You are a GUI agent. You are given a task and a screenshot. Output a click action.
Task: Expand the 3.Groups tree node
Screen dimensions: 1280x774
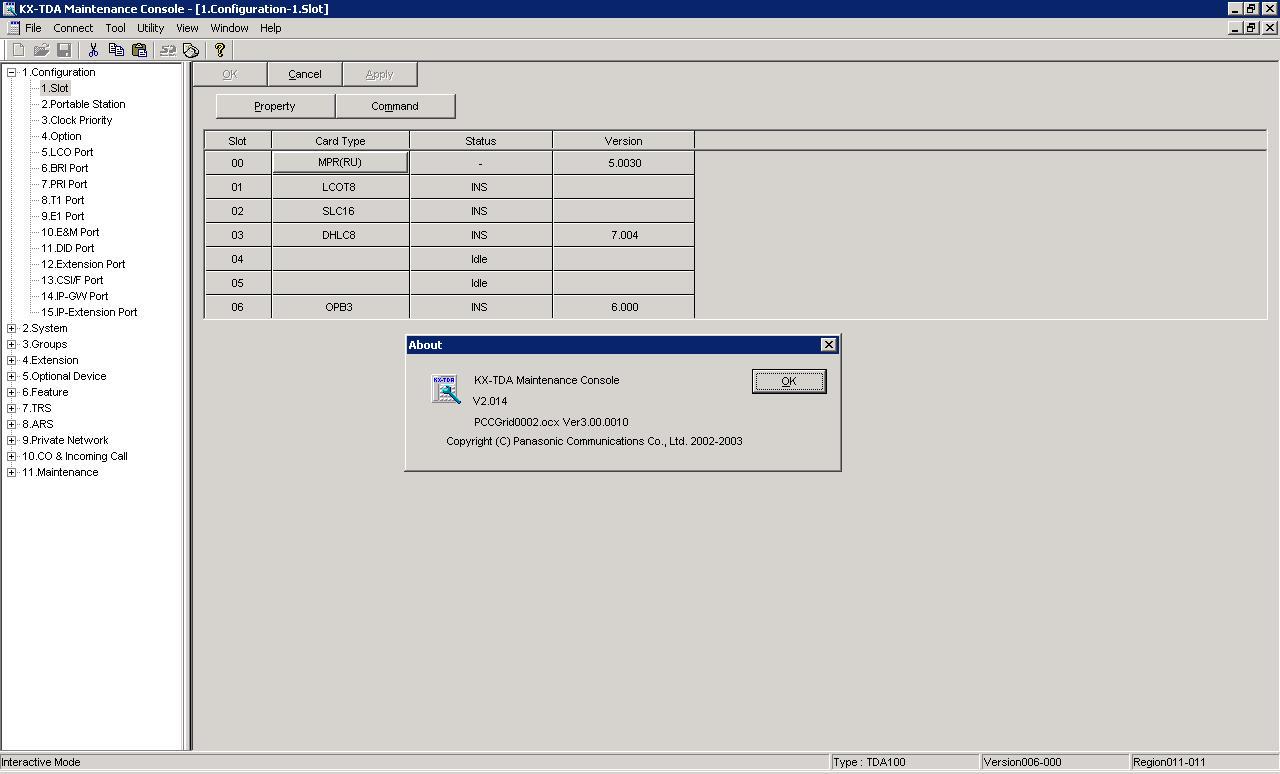point(12,344)
